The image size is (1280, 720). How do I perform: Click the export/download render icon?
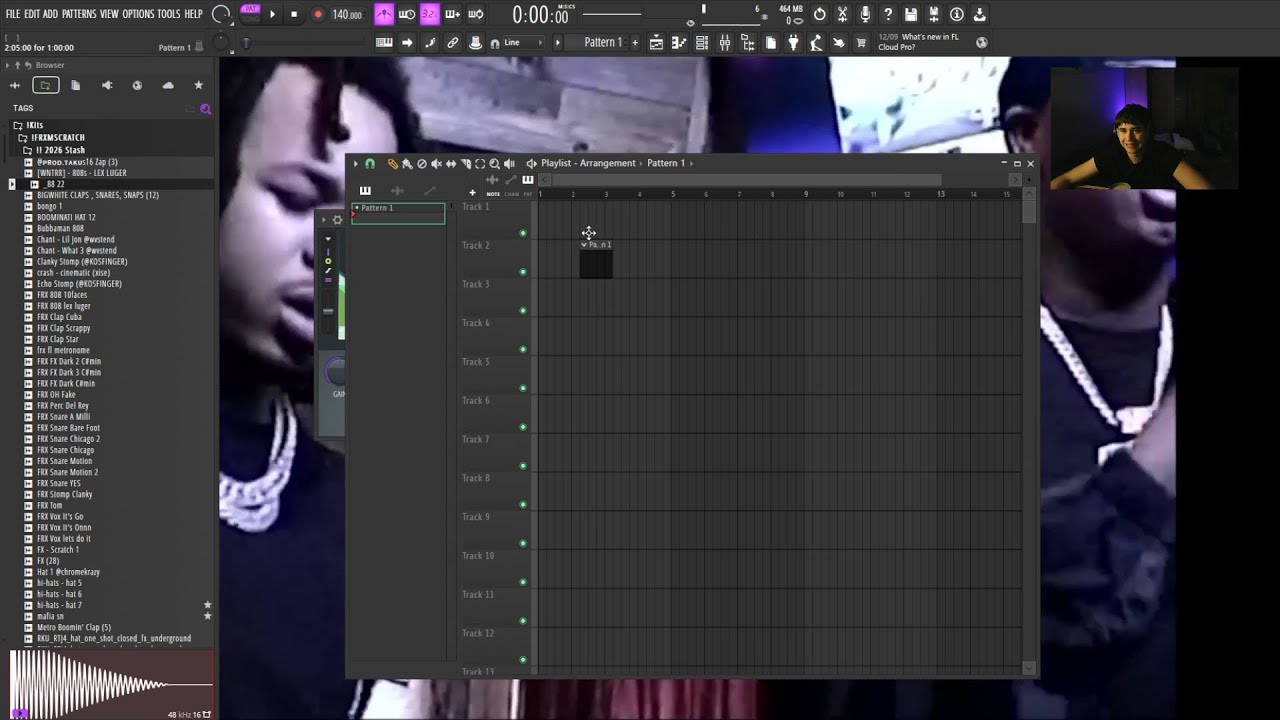[980, 14]
